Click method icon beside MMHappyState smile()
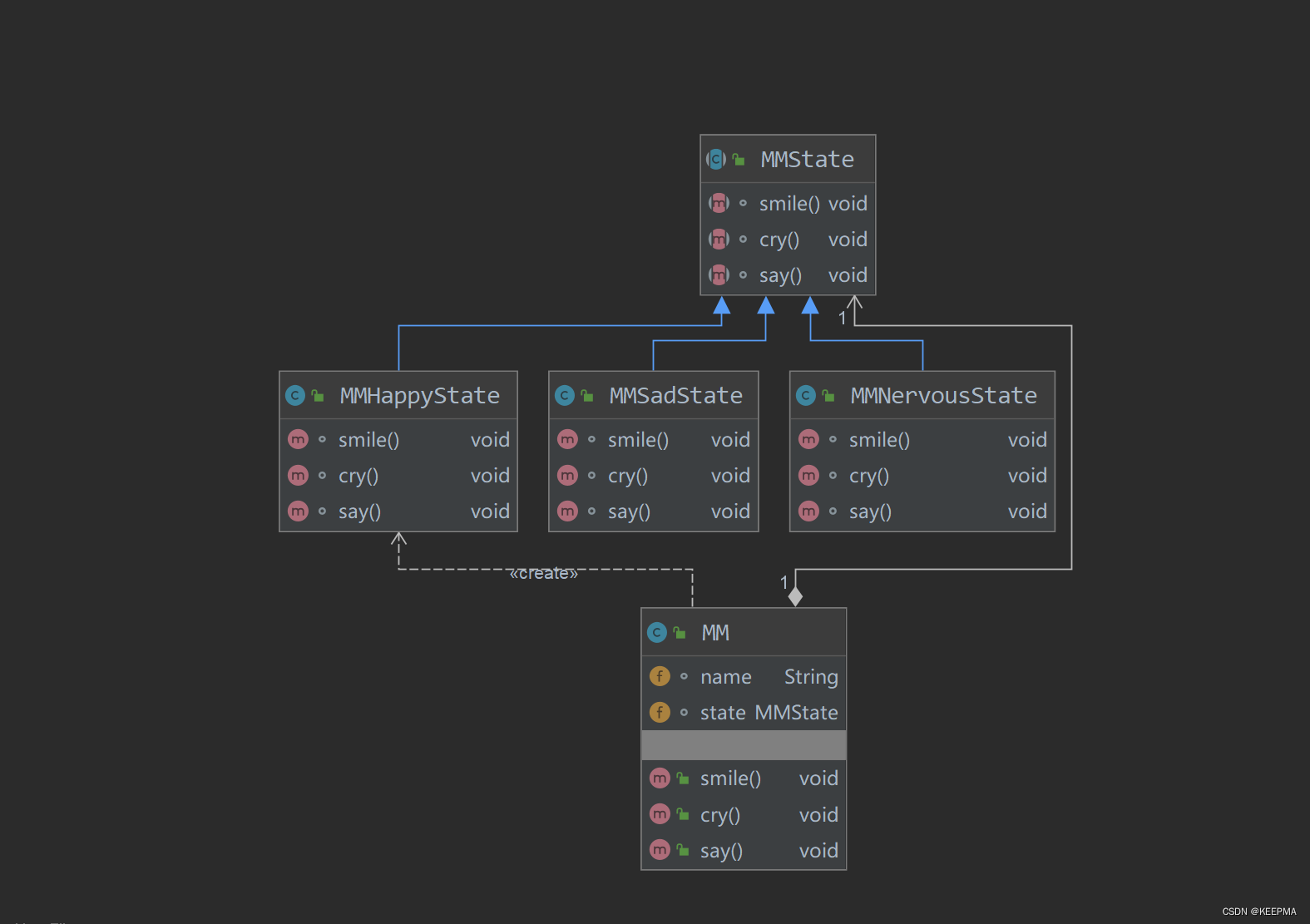This screenshot has width=1310, height=924. coord(298,439)
